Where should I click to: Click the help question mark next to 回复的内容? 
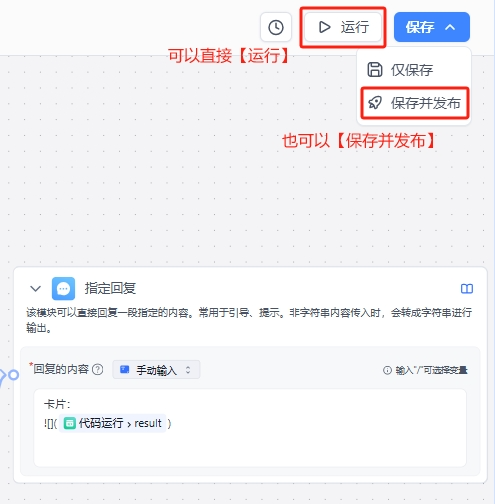point(97,369)
